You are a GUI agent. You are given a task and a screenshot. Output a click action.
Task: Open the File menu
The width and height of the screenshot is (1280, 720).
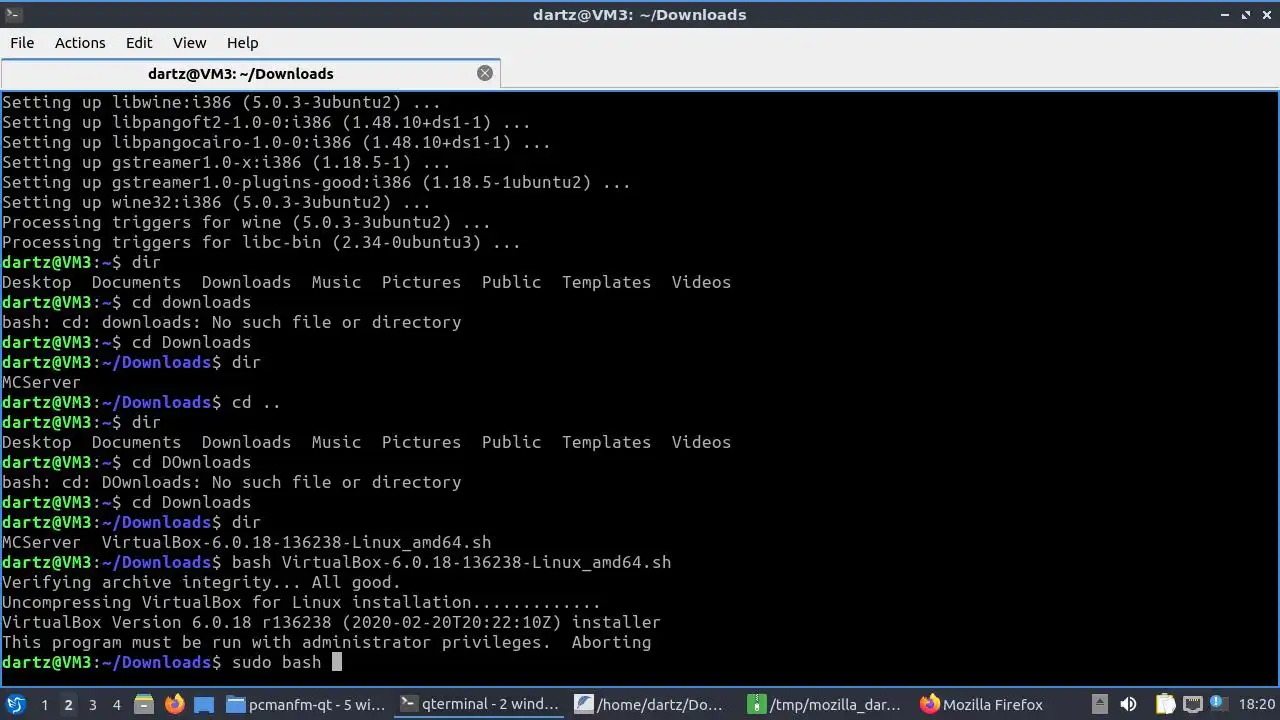(x=22, y=43)
